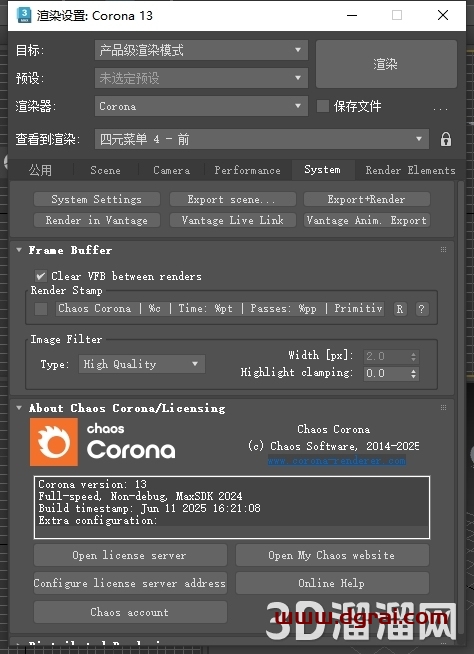Enable the 保存文件 checkbox

tap(323, 106)
